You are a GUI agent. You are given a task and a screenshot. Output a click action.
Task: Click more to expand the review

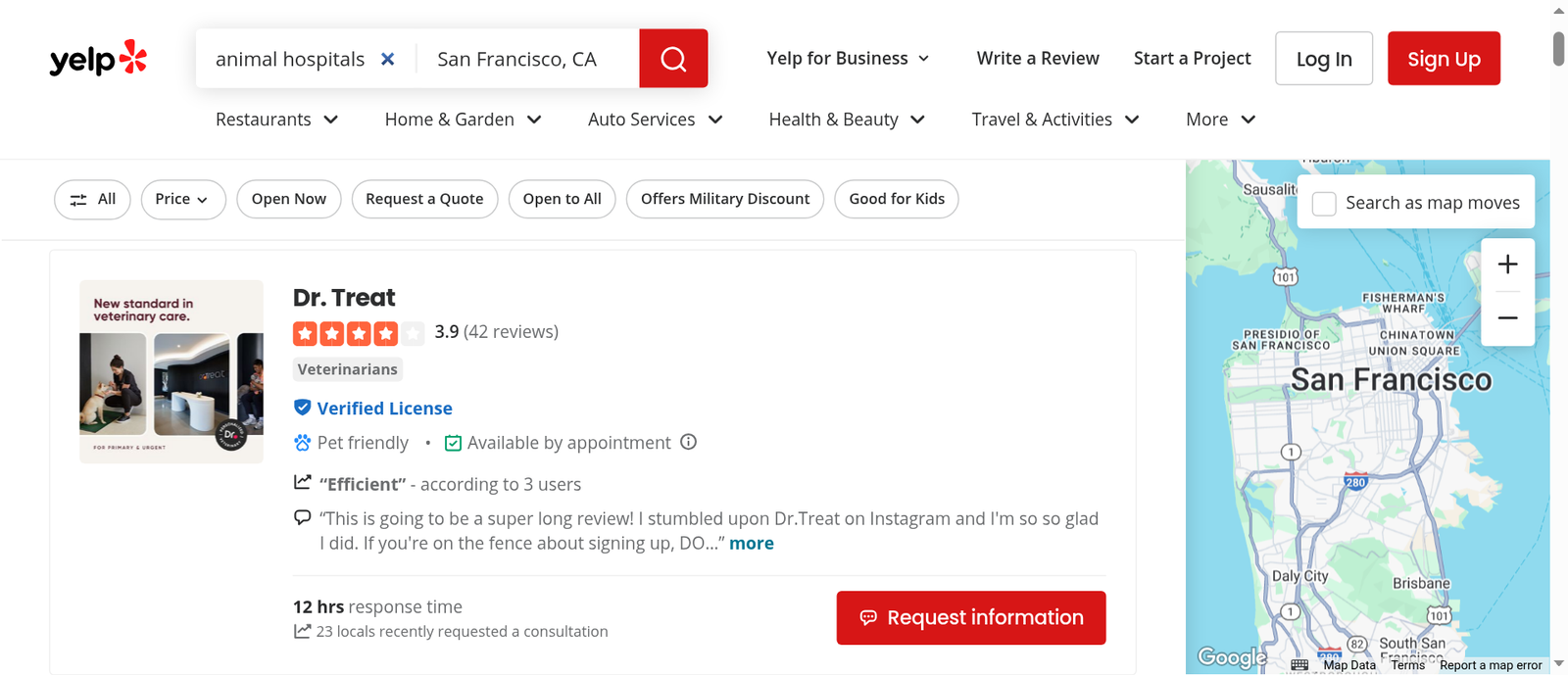[x=752, y=543]
